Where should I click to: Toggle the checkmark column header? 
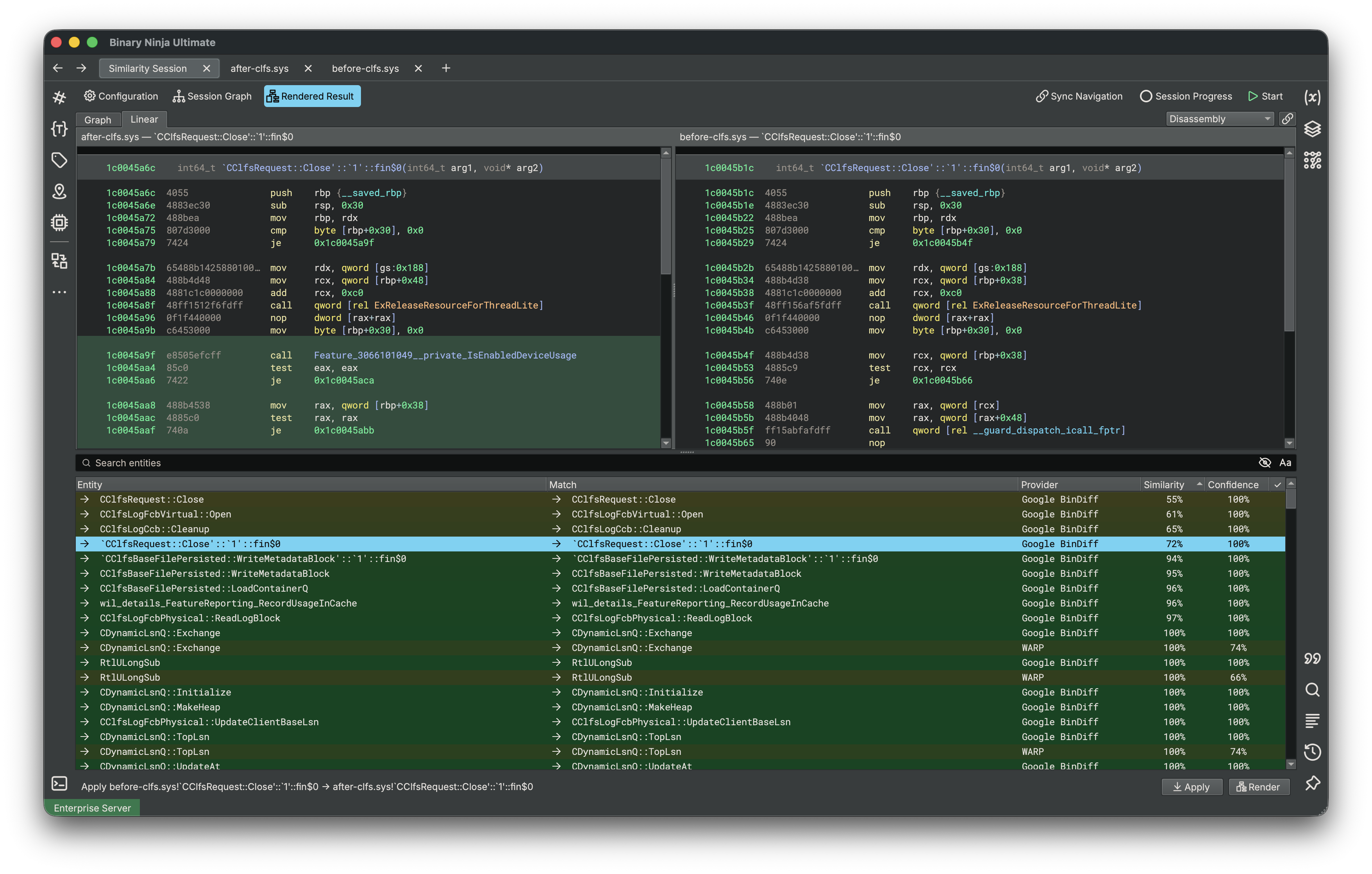coord(1277,485)
